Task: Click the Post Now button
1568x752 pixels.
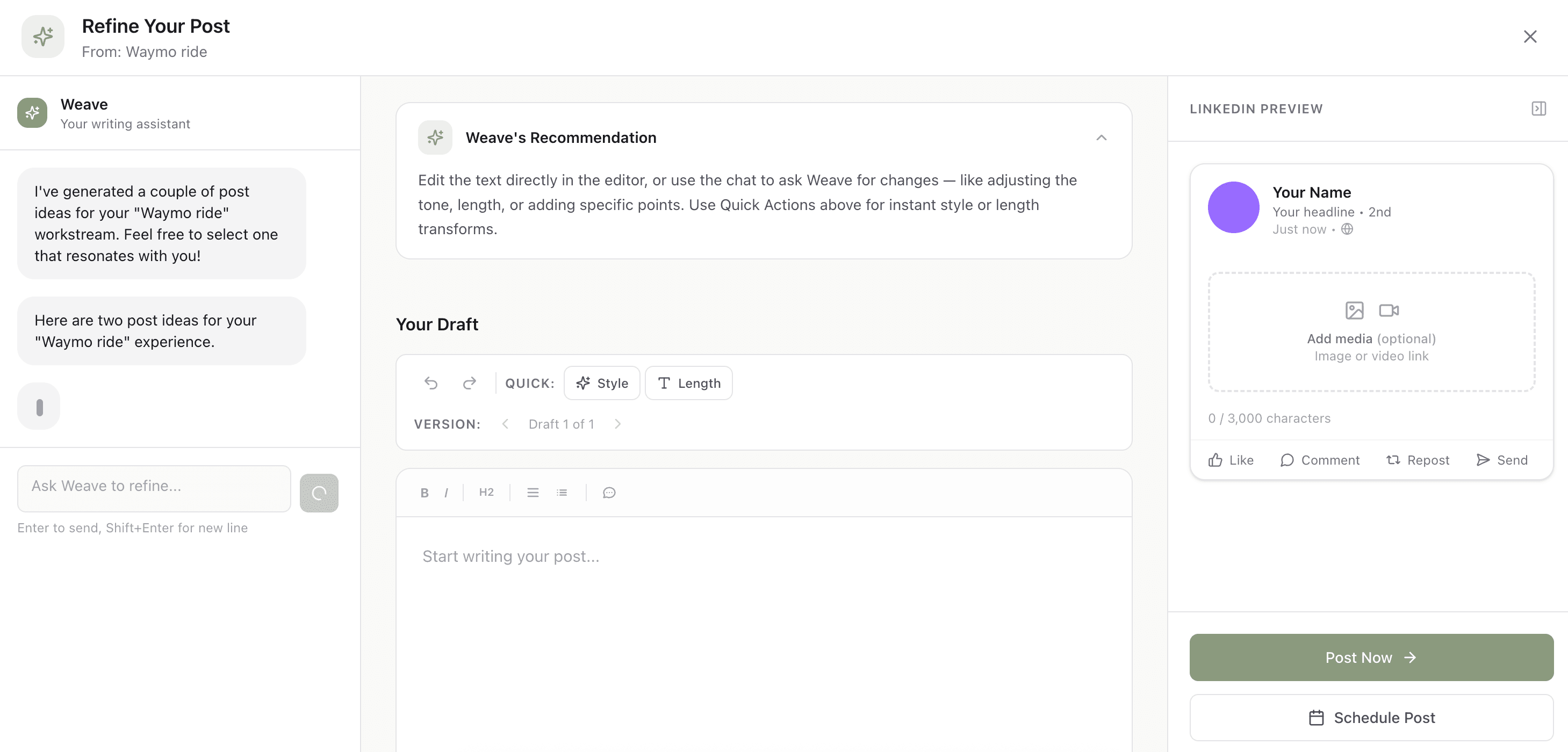Action: 1370,657
